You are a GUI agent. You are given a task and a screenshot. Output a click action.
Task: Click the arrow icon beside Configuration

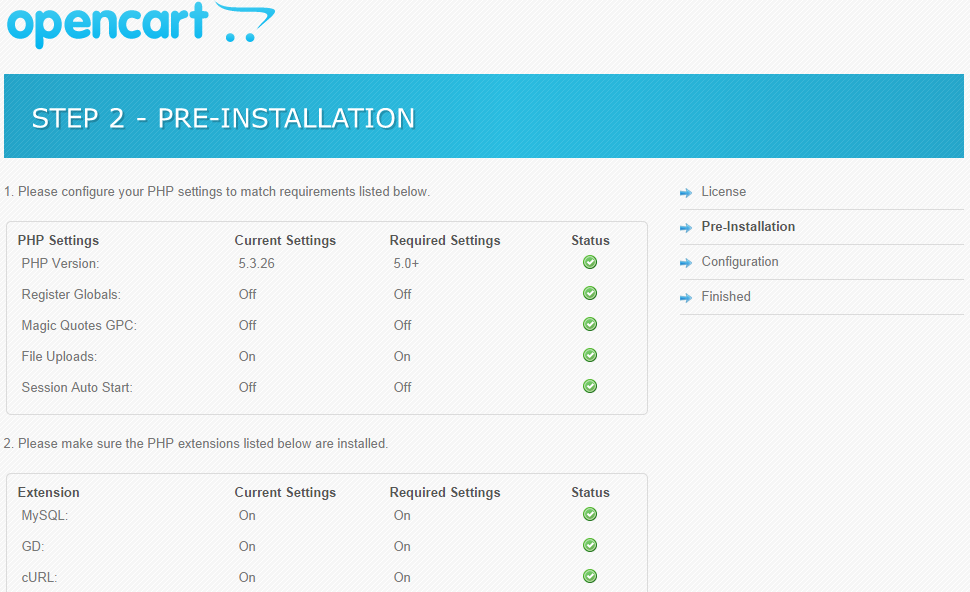(x=686, y=263)
